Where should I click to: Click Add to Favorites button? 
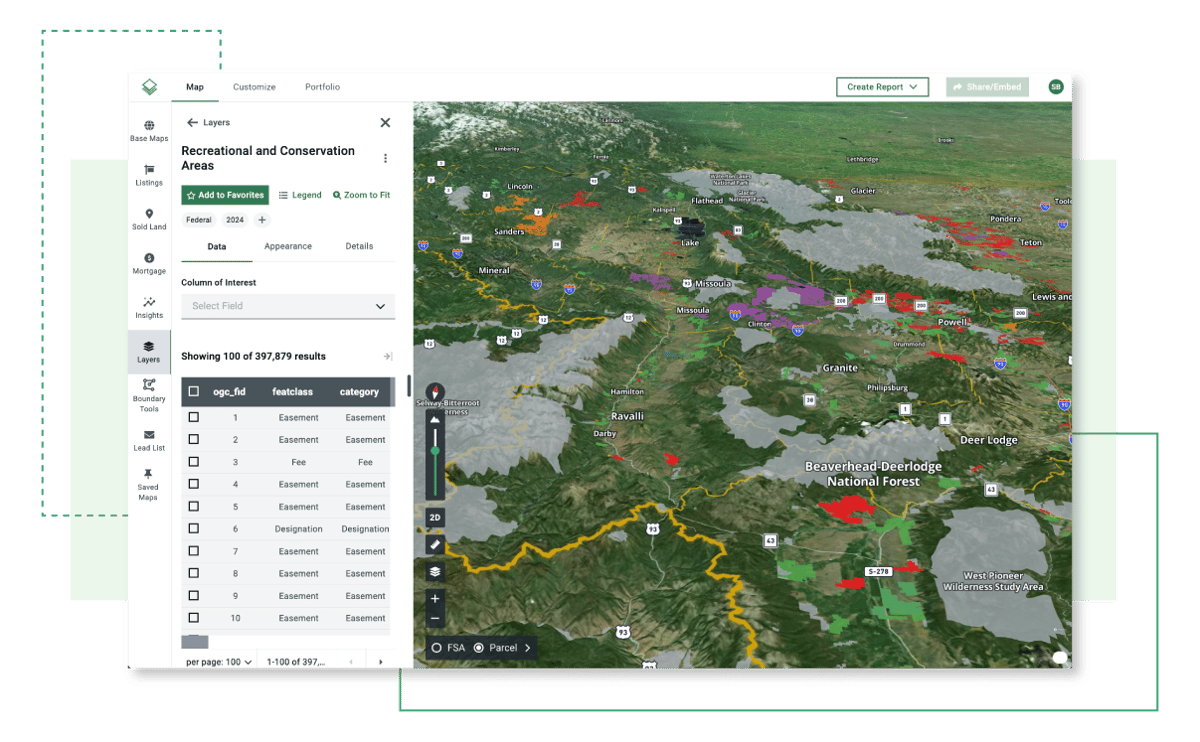pos(224,194)
